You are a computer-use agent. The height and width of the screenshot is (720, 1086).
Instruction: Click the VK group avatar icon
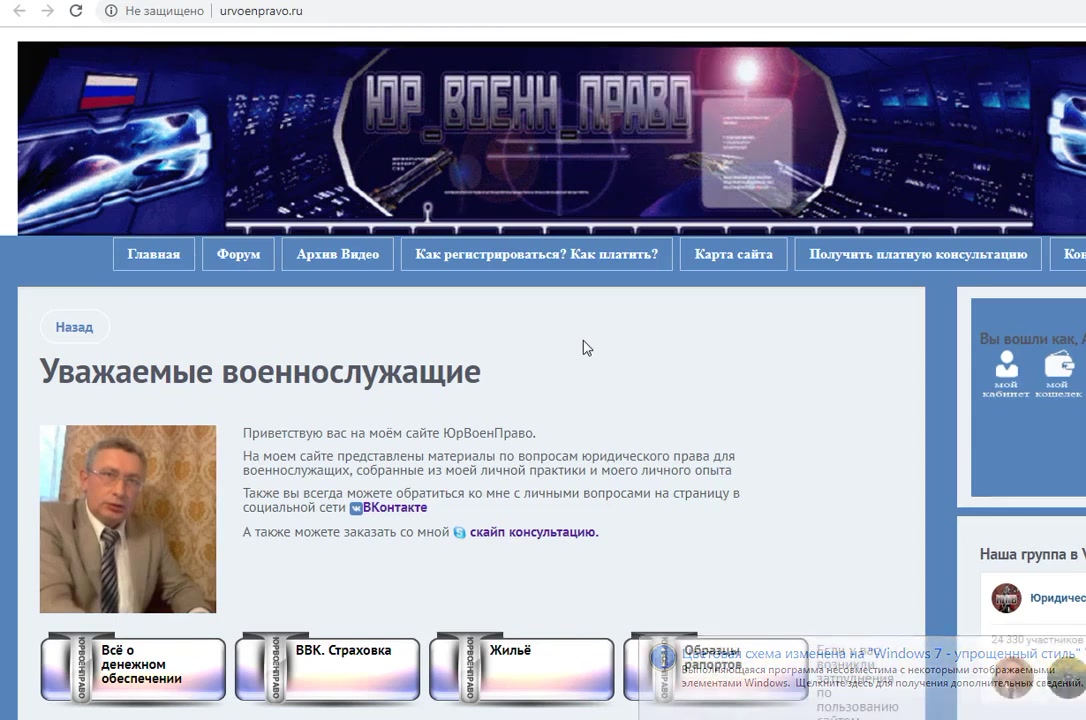pyautogui.click(x=1006, y=598)
